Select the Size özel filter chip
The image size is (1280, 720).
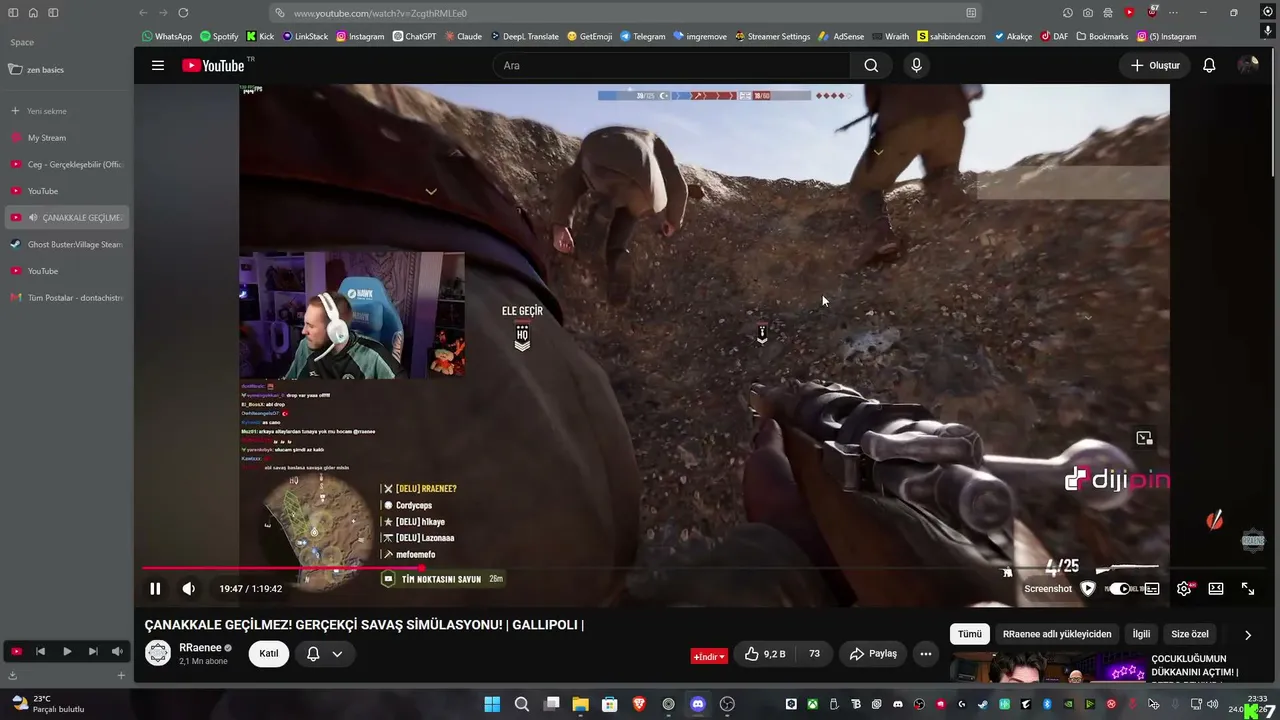pos(1190,634)
